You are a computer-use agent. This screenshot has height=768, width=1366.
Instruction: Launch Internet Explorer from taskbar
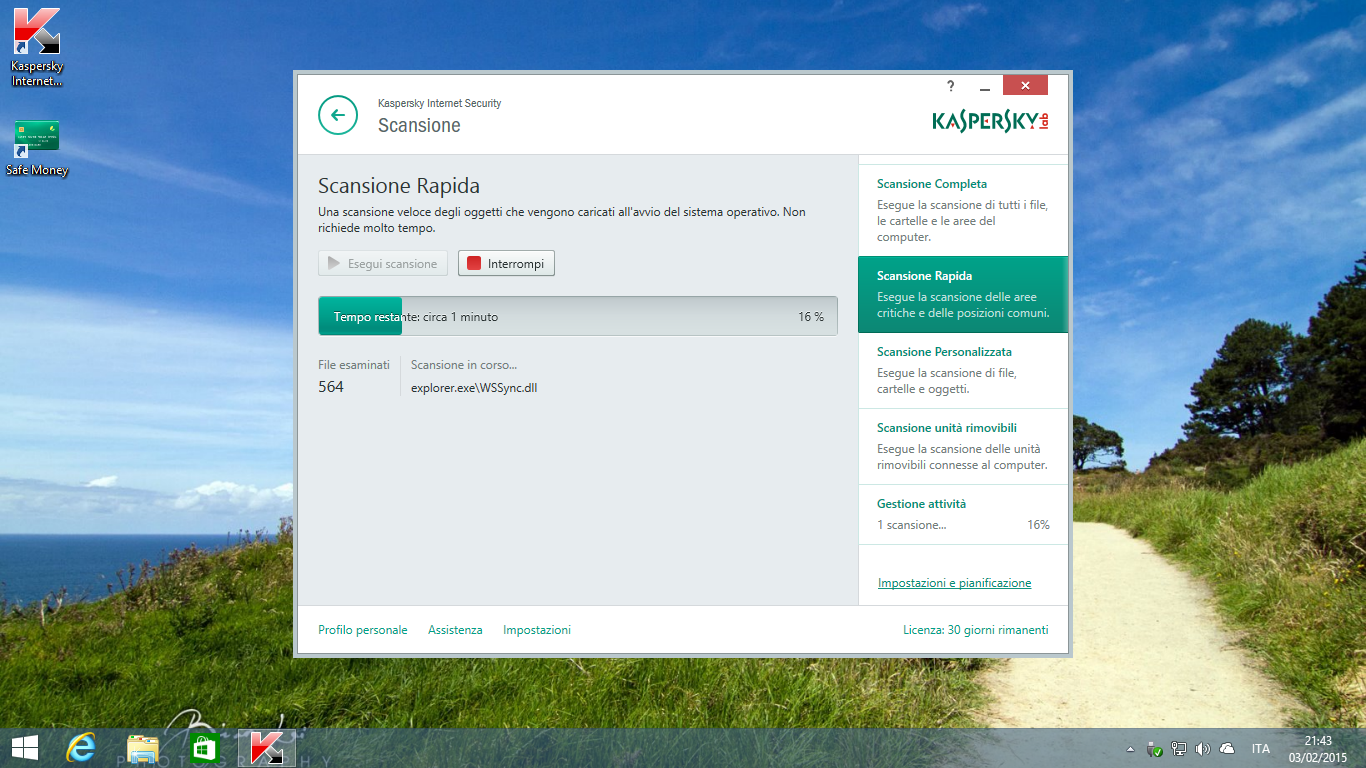coord(80,747)
